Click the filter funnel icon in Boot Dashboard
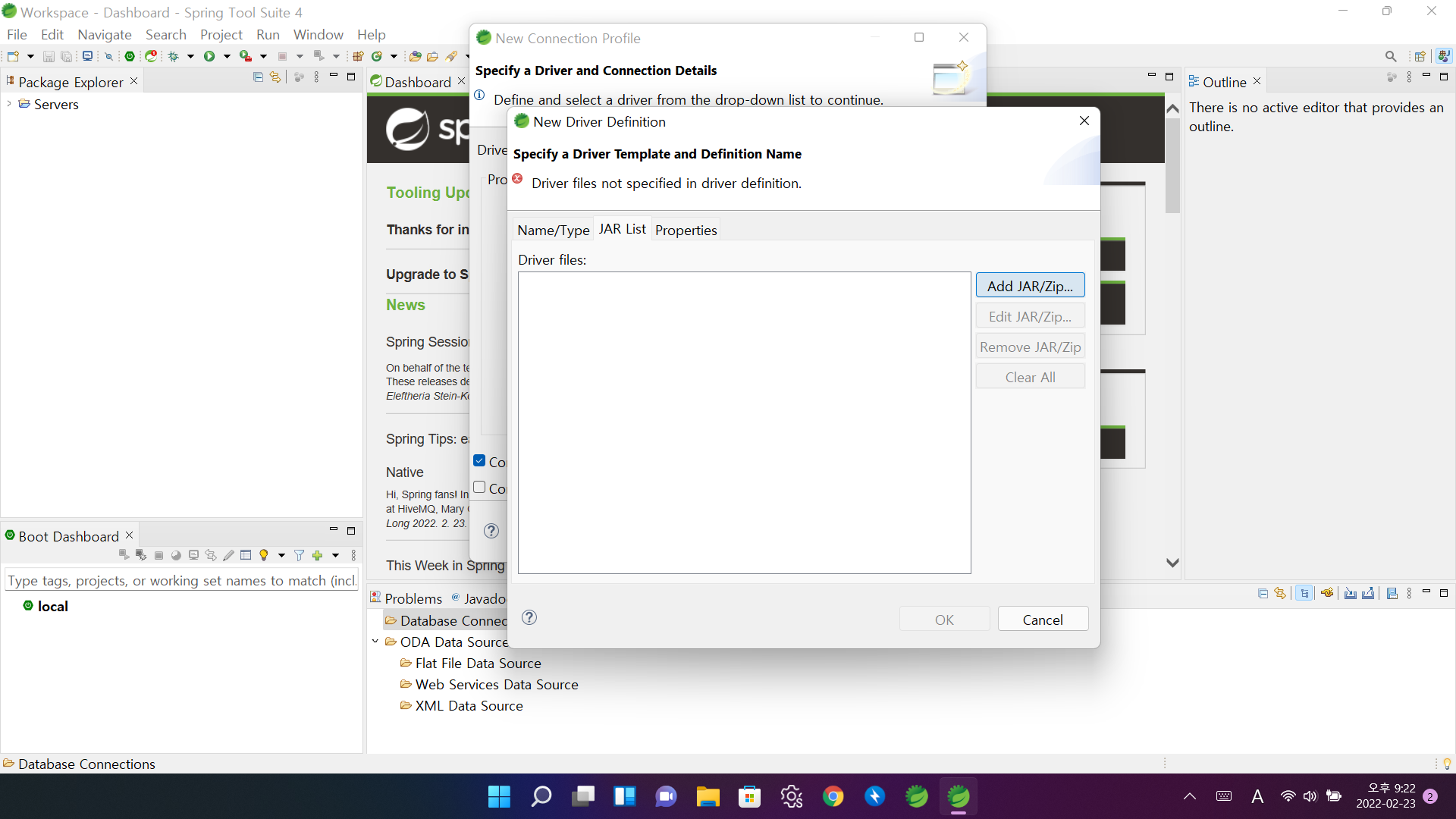 point(299,556)
